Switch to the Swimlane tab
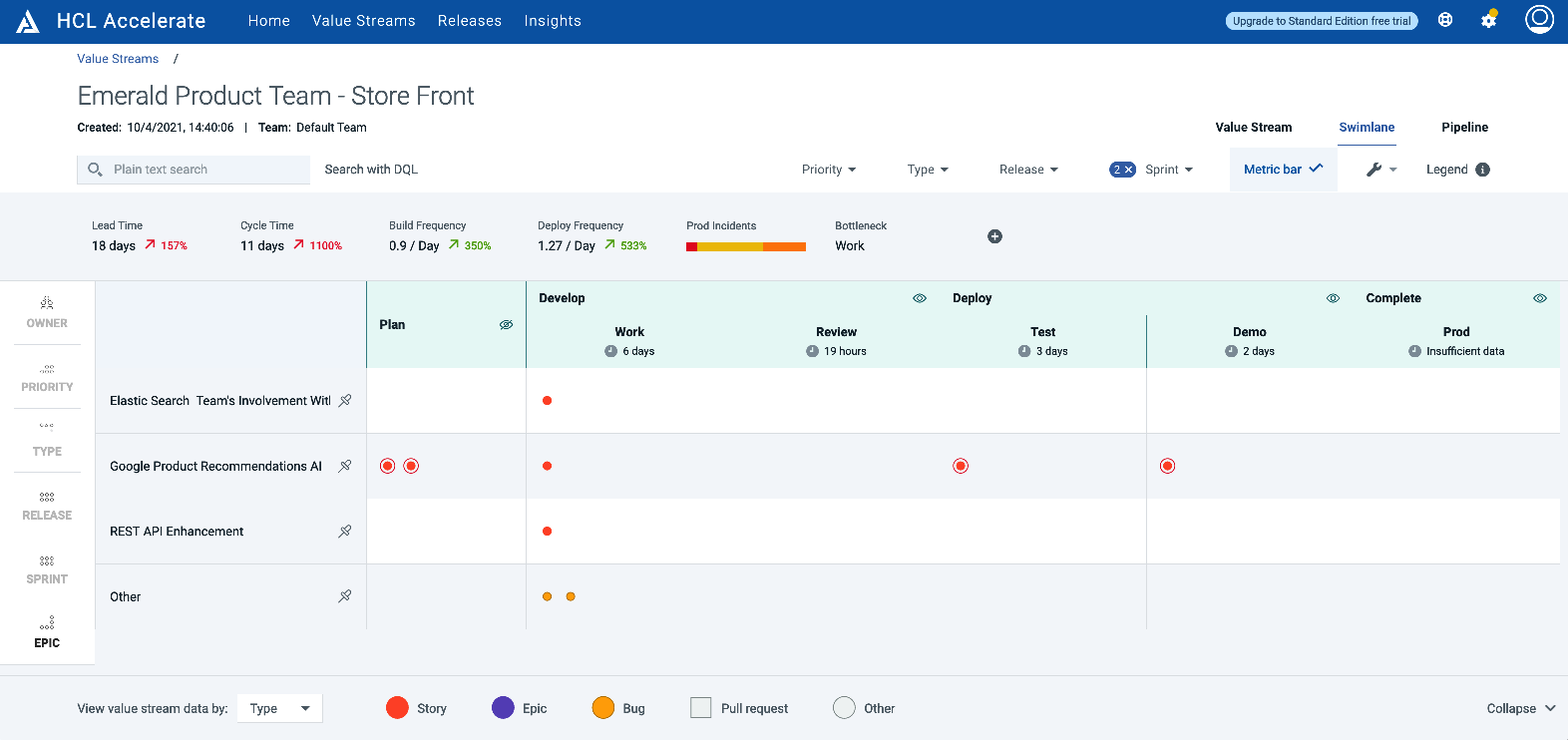1568x740 pixels. click(x=1367, y=128)
